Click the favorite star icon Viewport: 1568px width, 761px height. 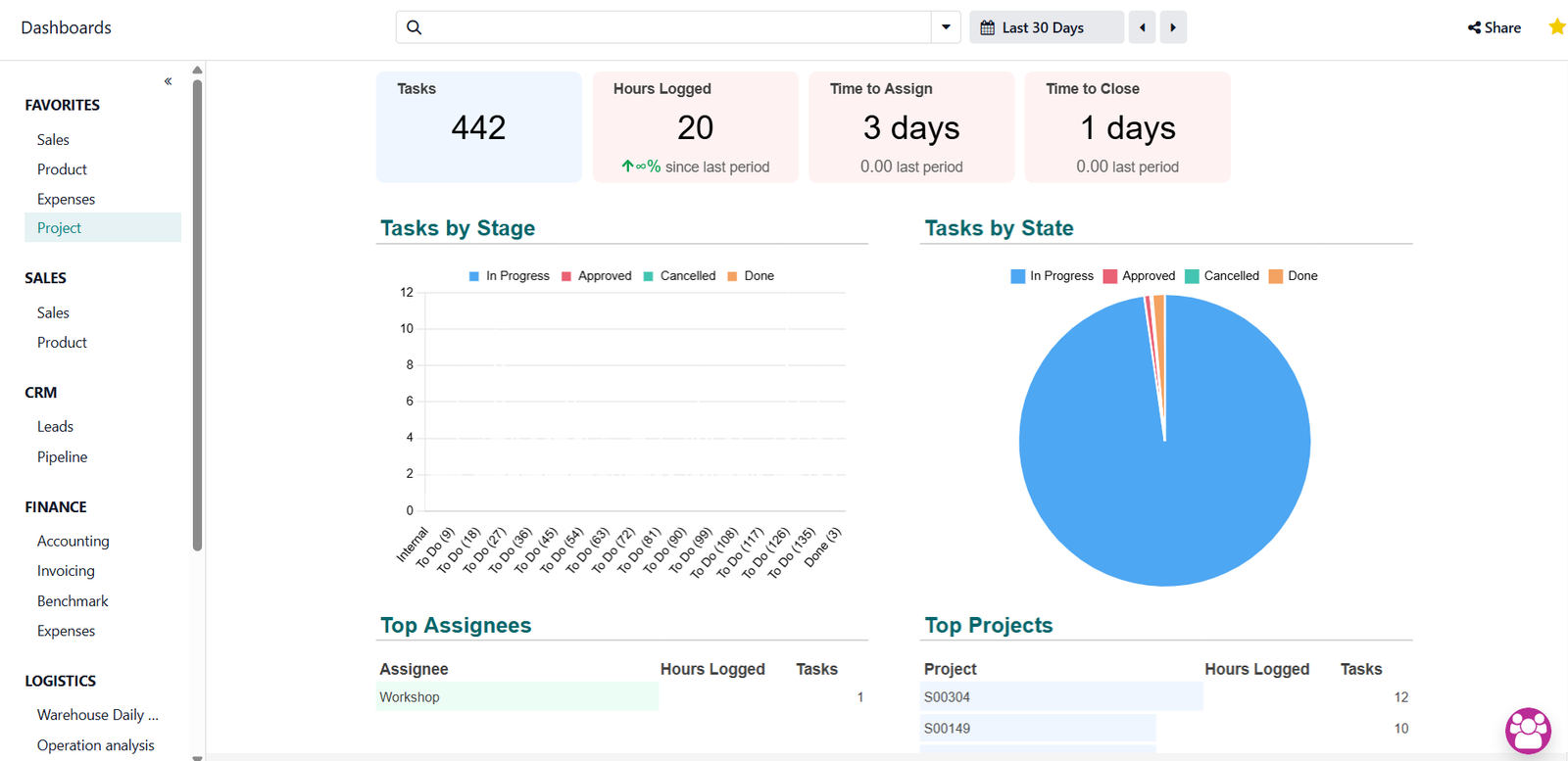[x=1556, y=27]
